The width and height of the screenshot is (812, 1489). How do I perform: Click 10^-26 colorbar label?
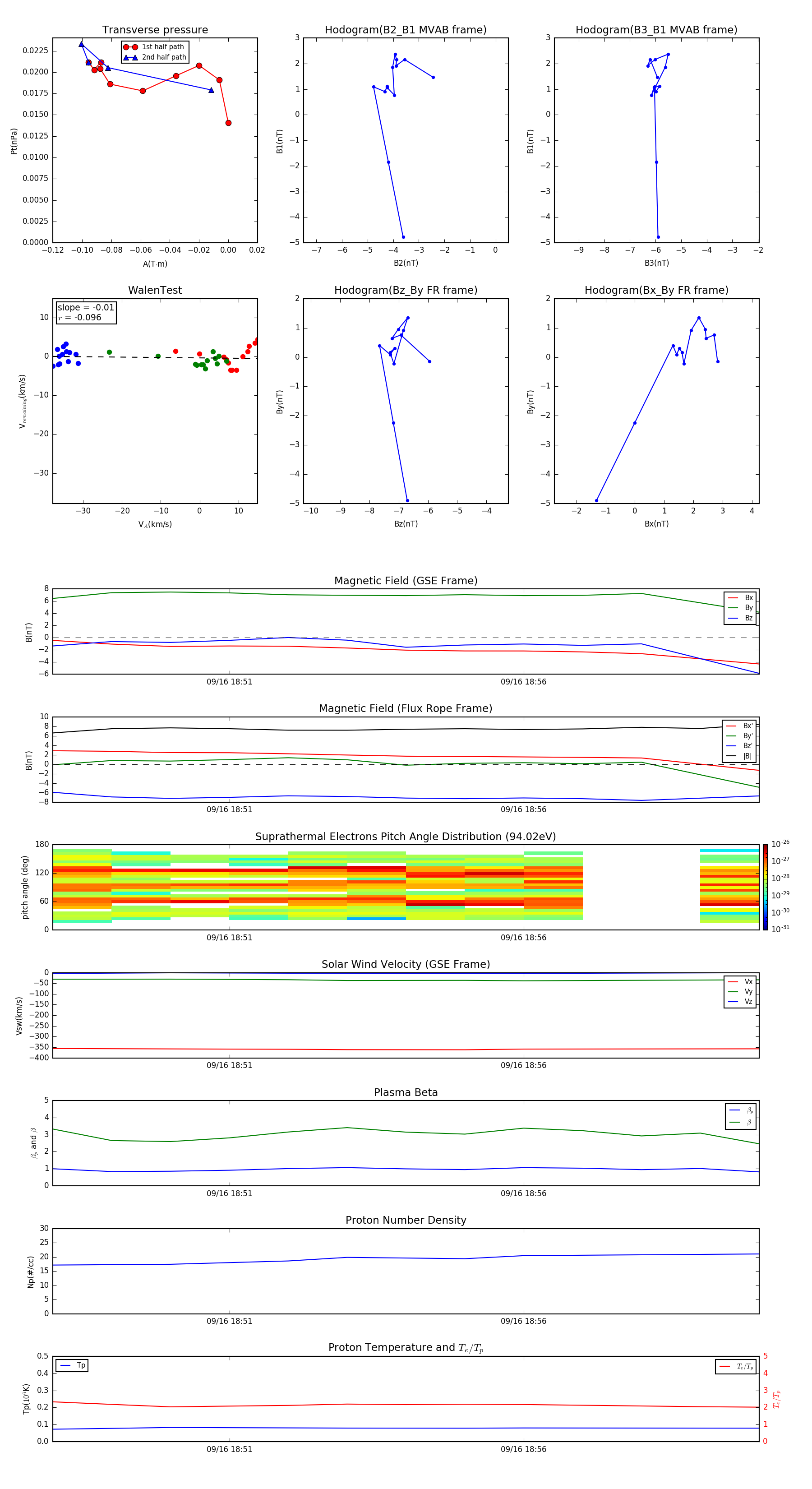coord(780,844)
